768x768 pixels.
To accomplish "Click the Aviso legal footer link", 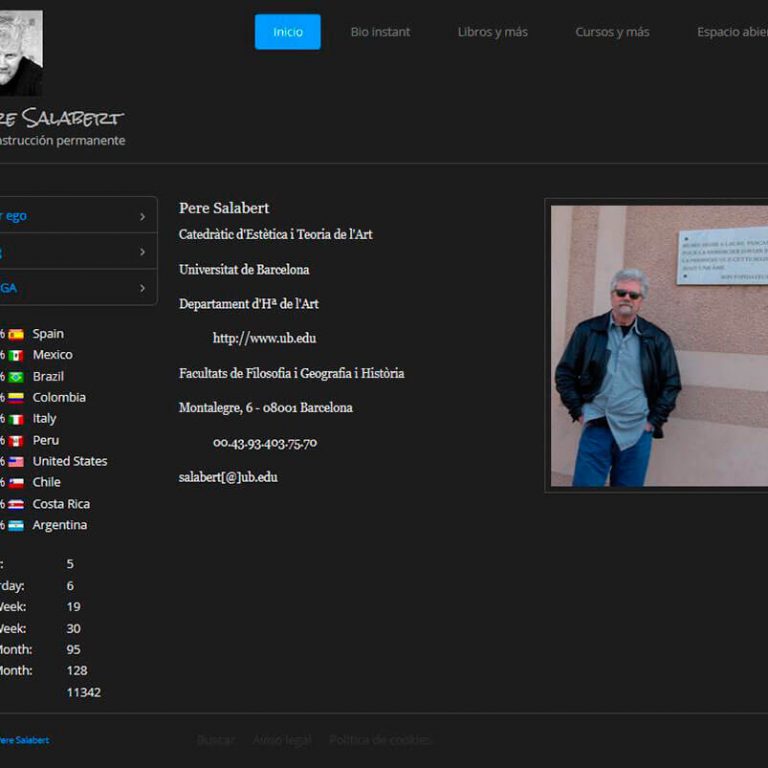I will 282,740.
